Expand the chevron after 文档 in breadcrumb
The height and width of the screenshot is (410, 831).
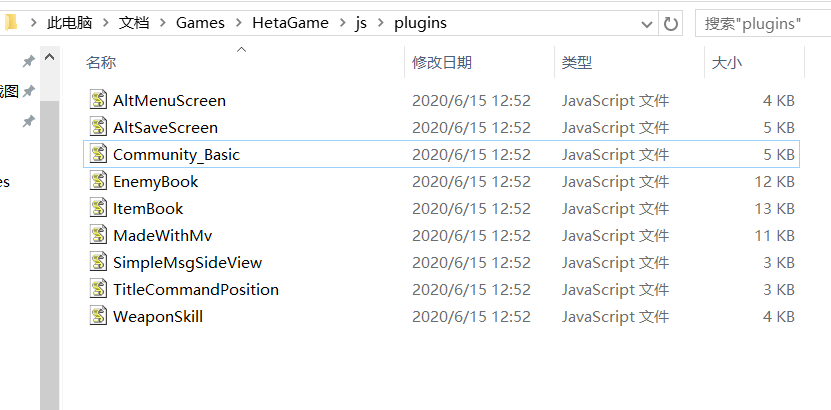point(163,23)
